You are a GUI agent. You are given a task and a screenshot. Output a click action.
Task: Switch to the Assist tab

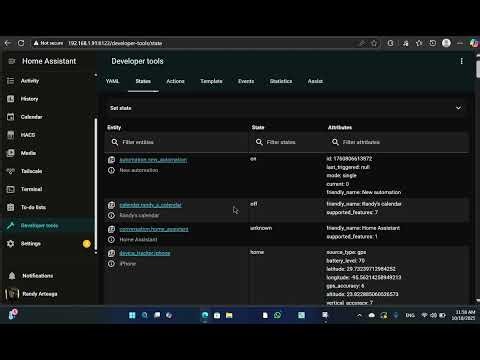coord(315,81)
